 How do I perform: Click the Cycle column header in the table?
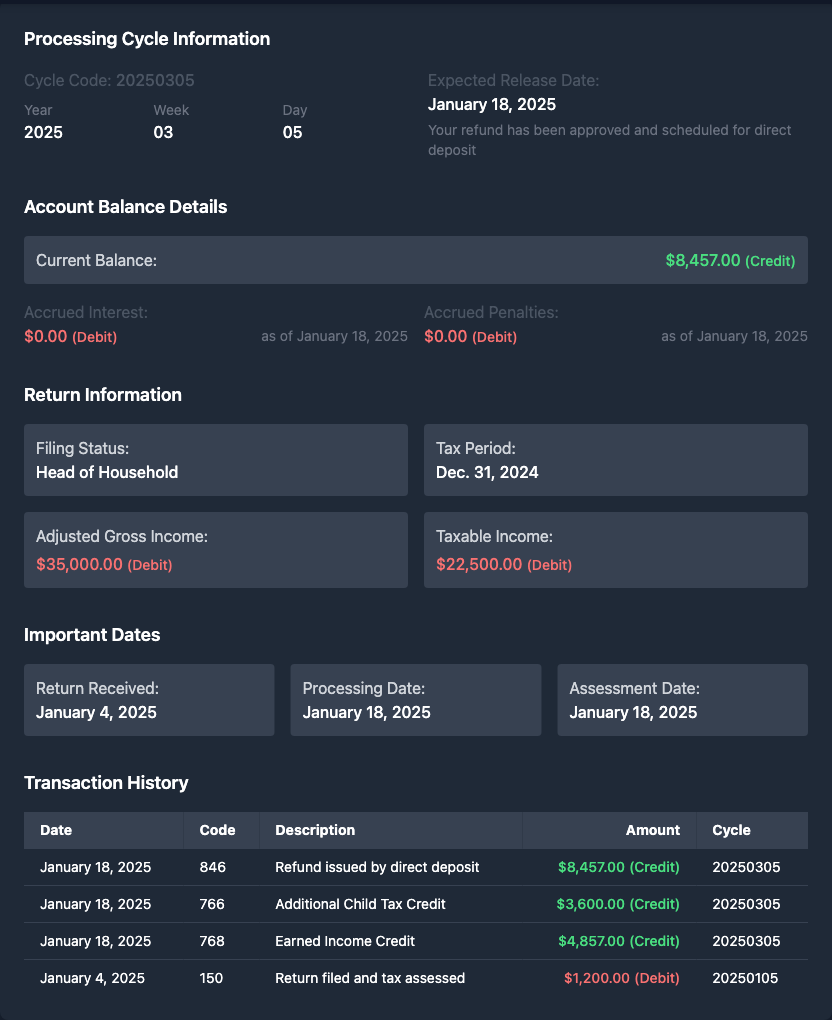point(731,830)
